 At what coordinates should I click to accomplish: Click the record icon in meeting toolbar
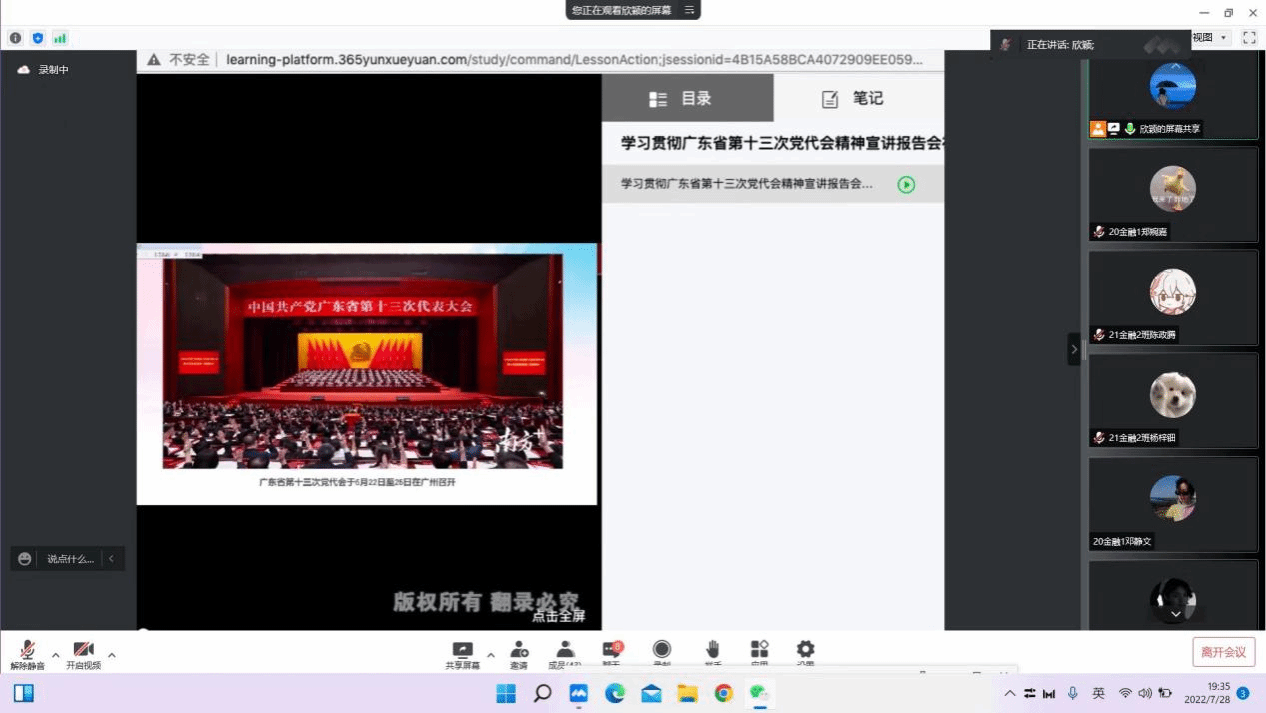tap(662, 651)
